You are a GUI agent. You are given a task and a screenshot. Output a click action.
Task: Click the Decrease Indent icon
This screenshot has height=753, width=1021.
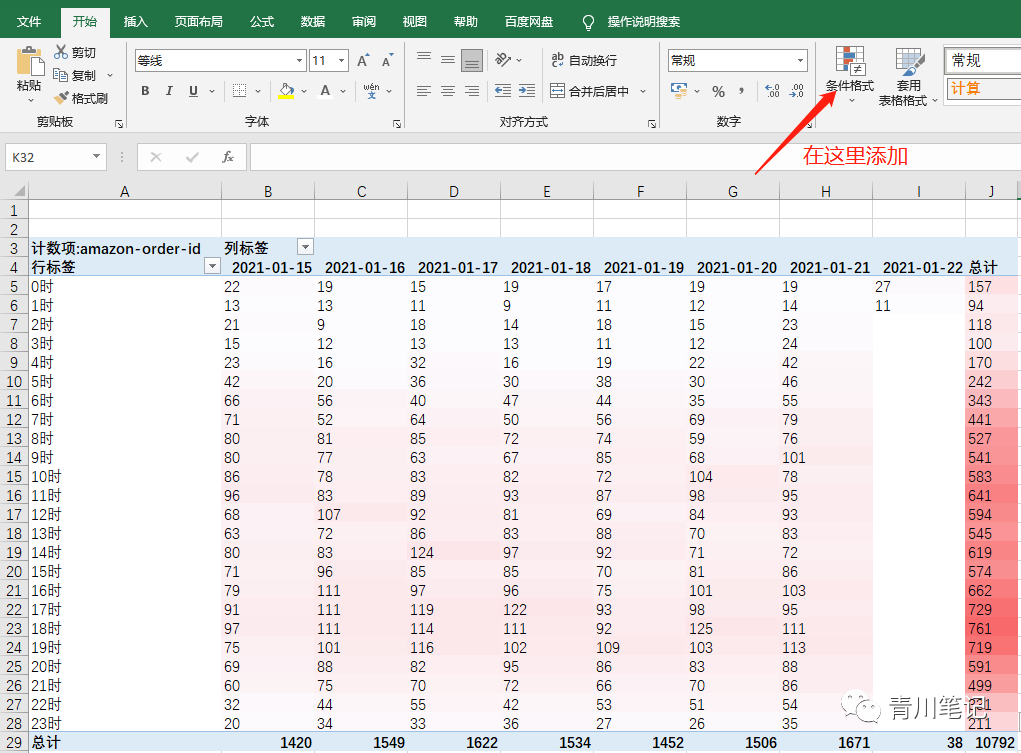[x=503, y=91]
